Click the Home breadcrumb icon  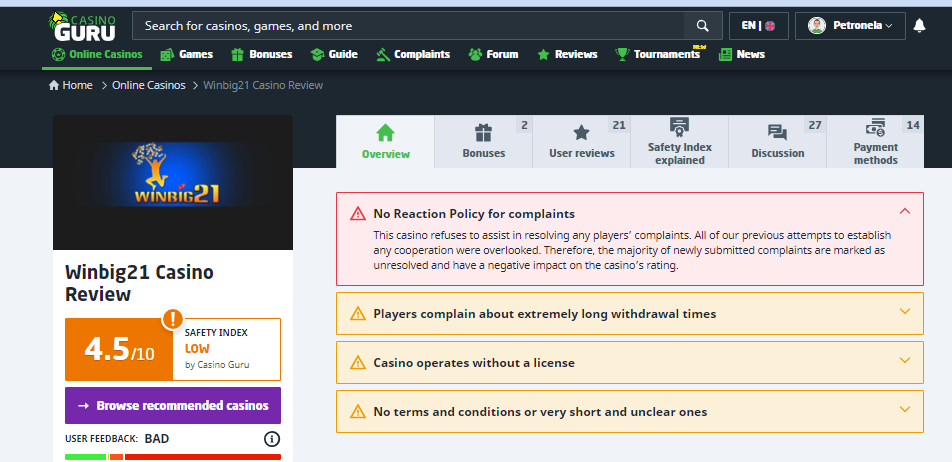pyautogui.click(x=54, y=85)
